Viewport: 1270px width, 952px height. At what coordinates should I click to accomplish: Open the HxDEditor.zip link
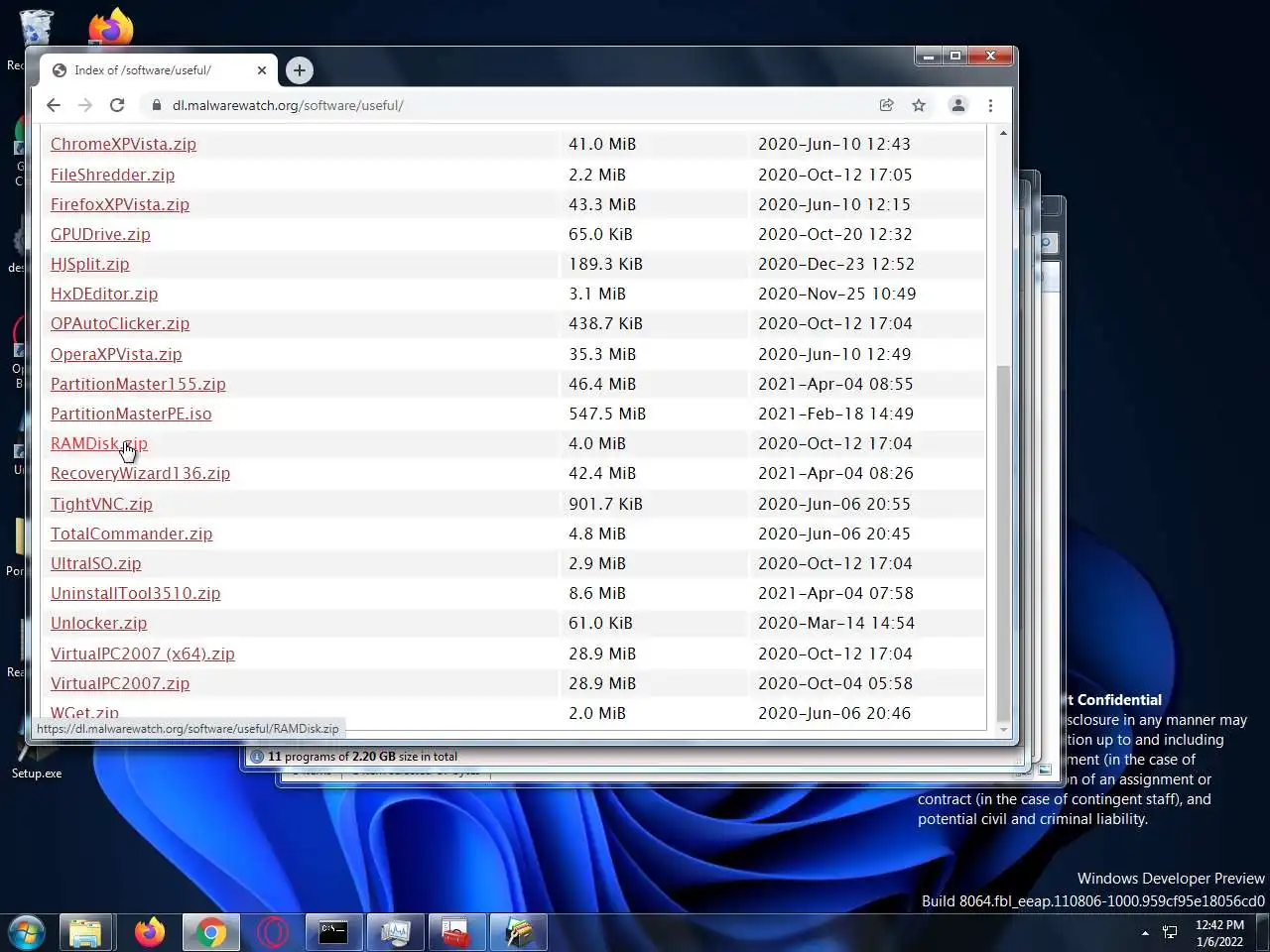[104, 294]
